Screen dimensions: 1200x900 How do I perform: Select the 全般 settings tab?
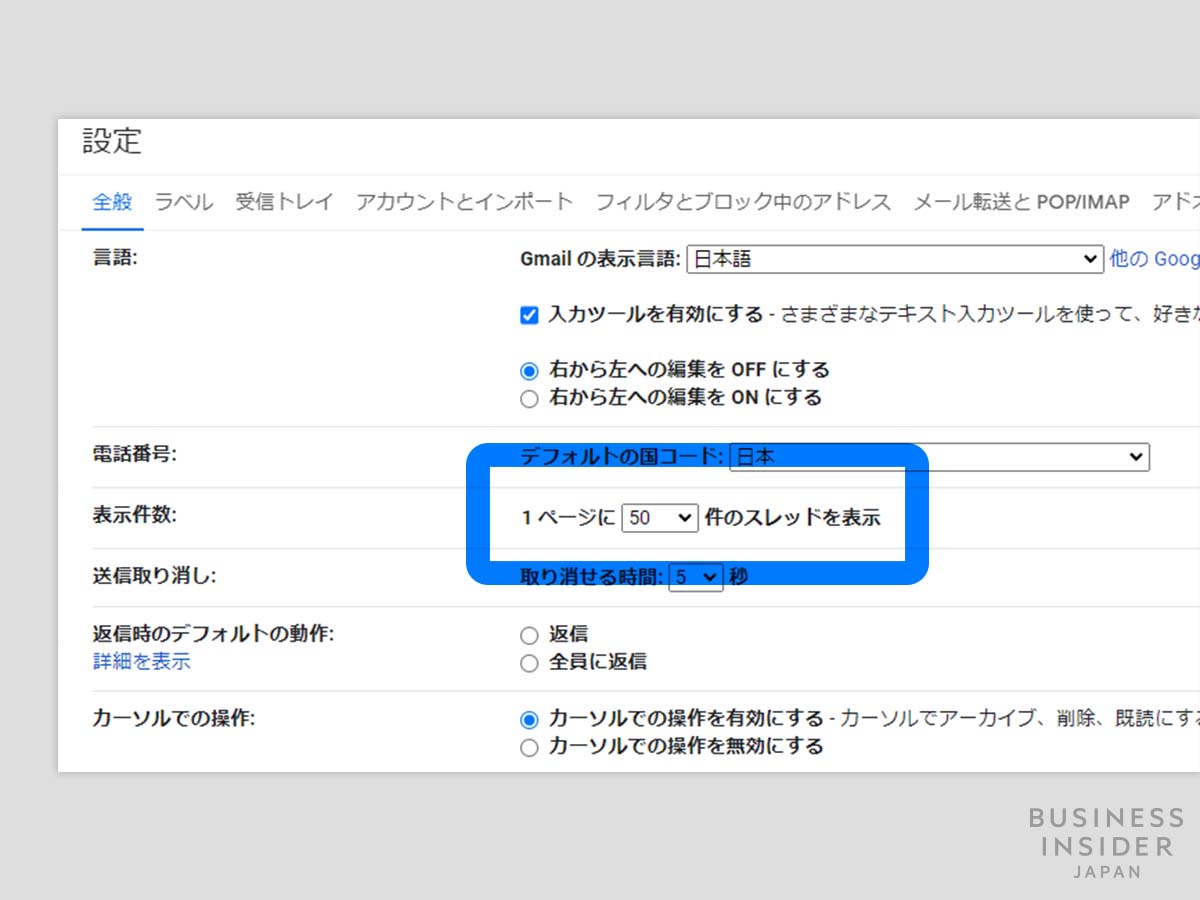tap(112, 201)
